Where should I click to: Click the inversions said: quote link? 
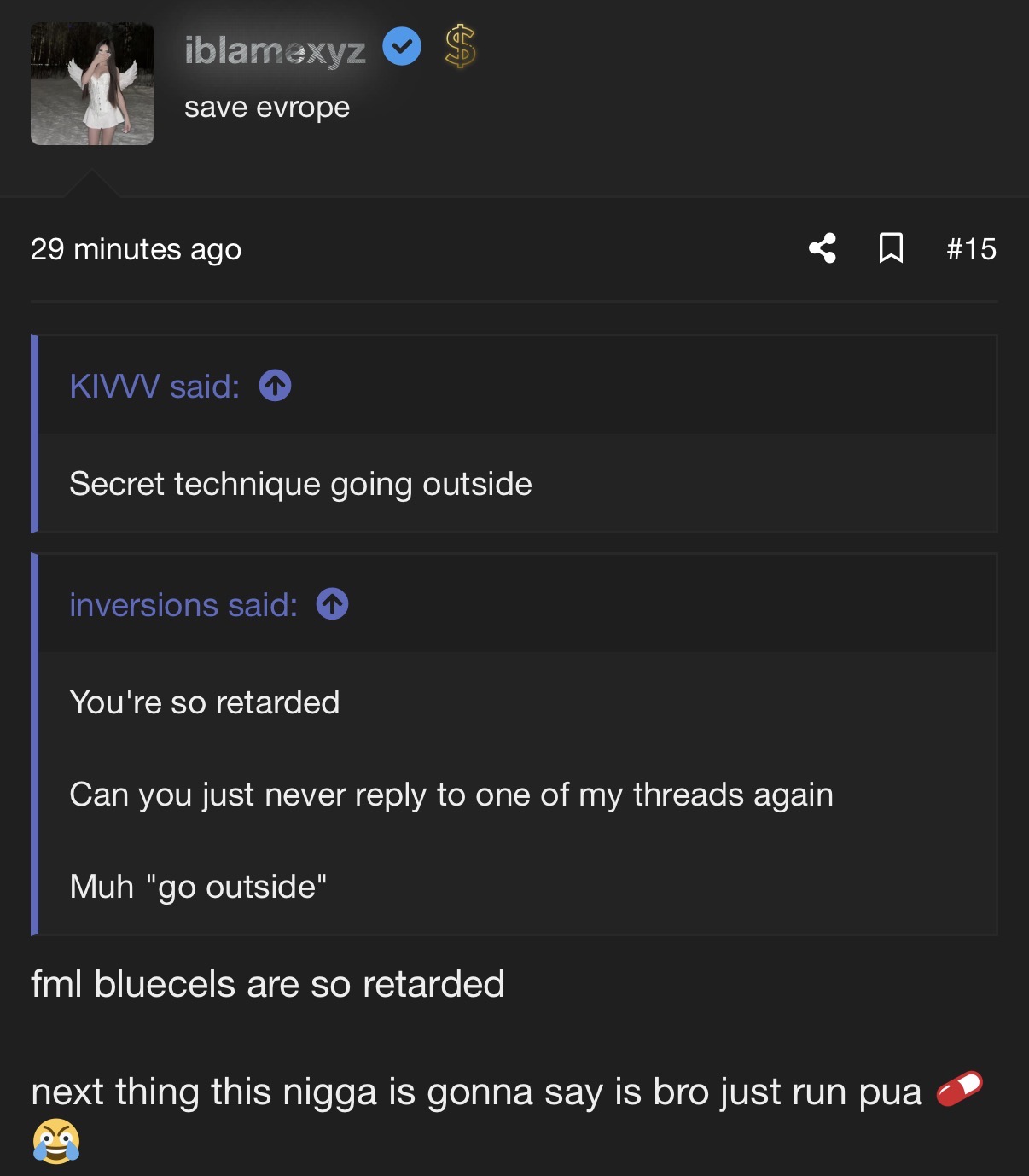183,605
